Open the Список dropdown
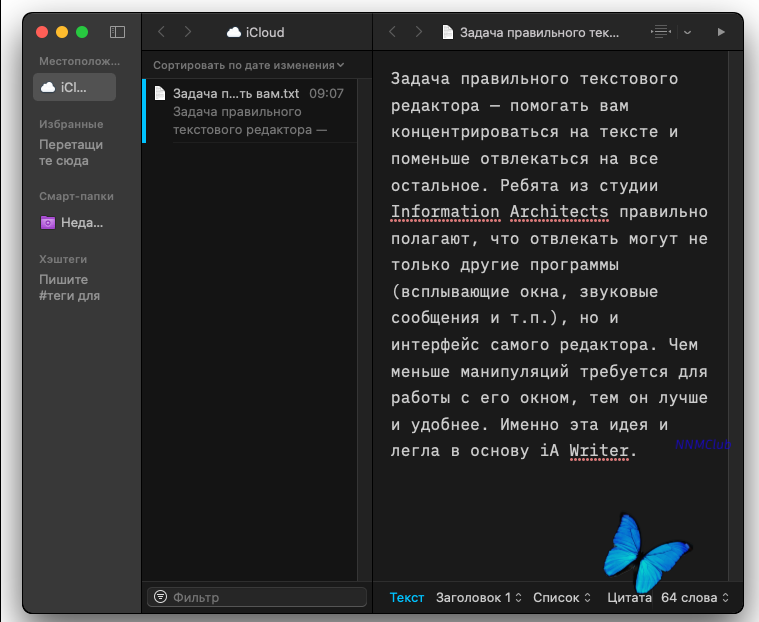 tap(562, 598)
